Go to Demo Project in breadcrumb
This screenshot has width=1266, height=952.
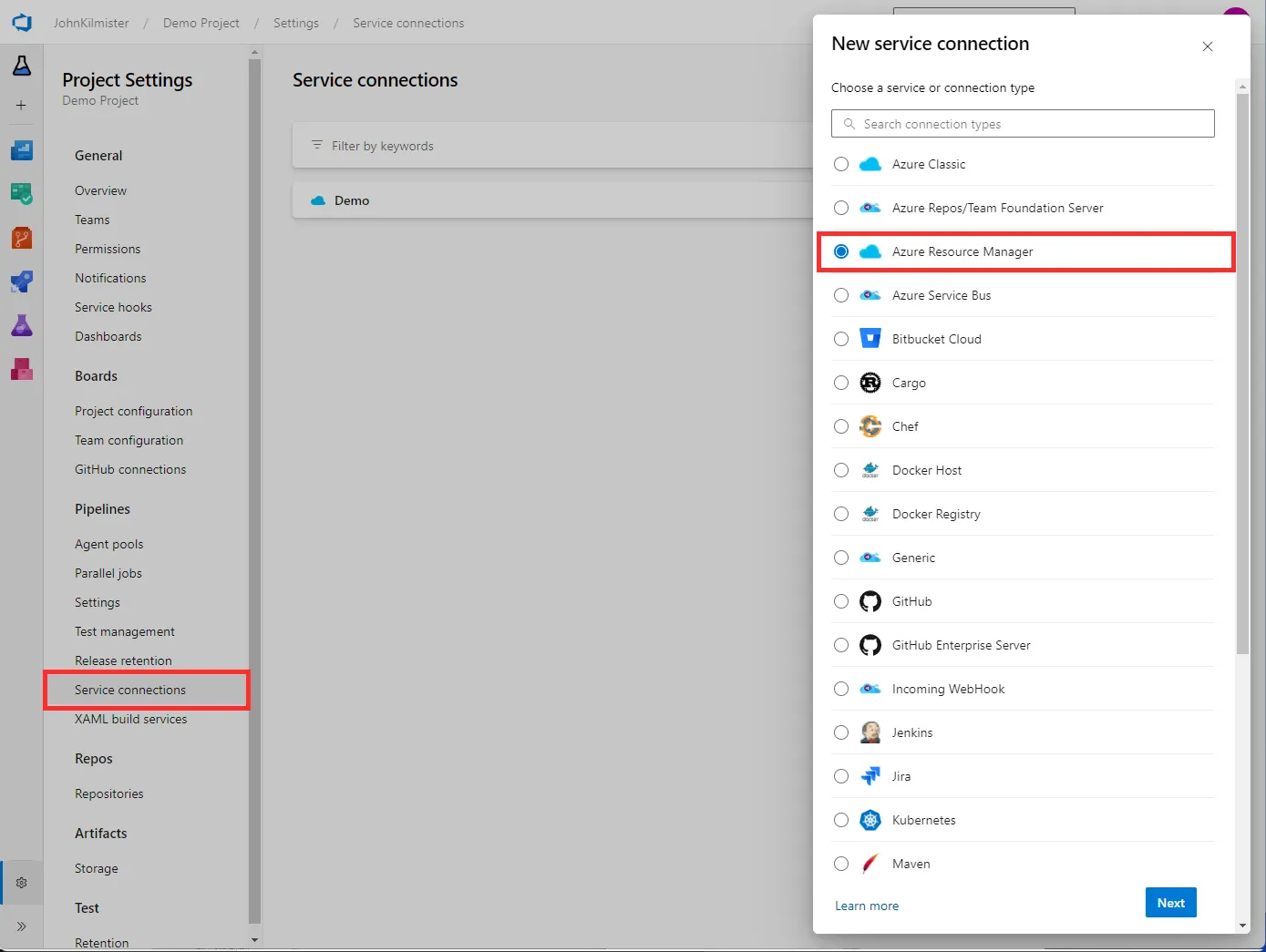(x=201, y=23)
